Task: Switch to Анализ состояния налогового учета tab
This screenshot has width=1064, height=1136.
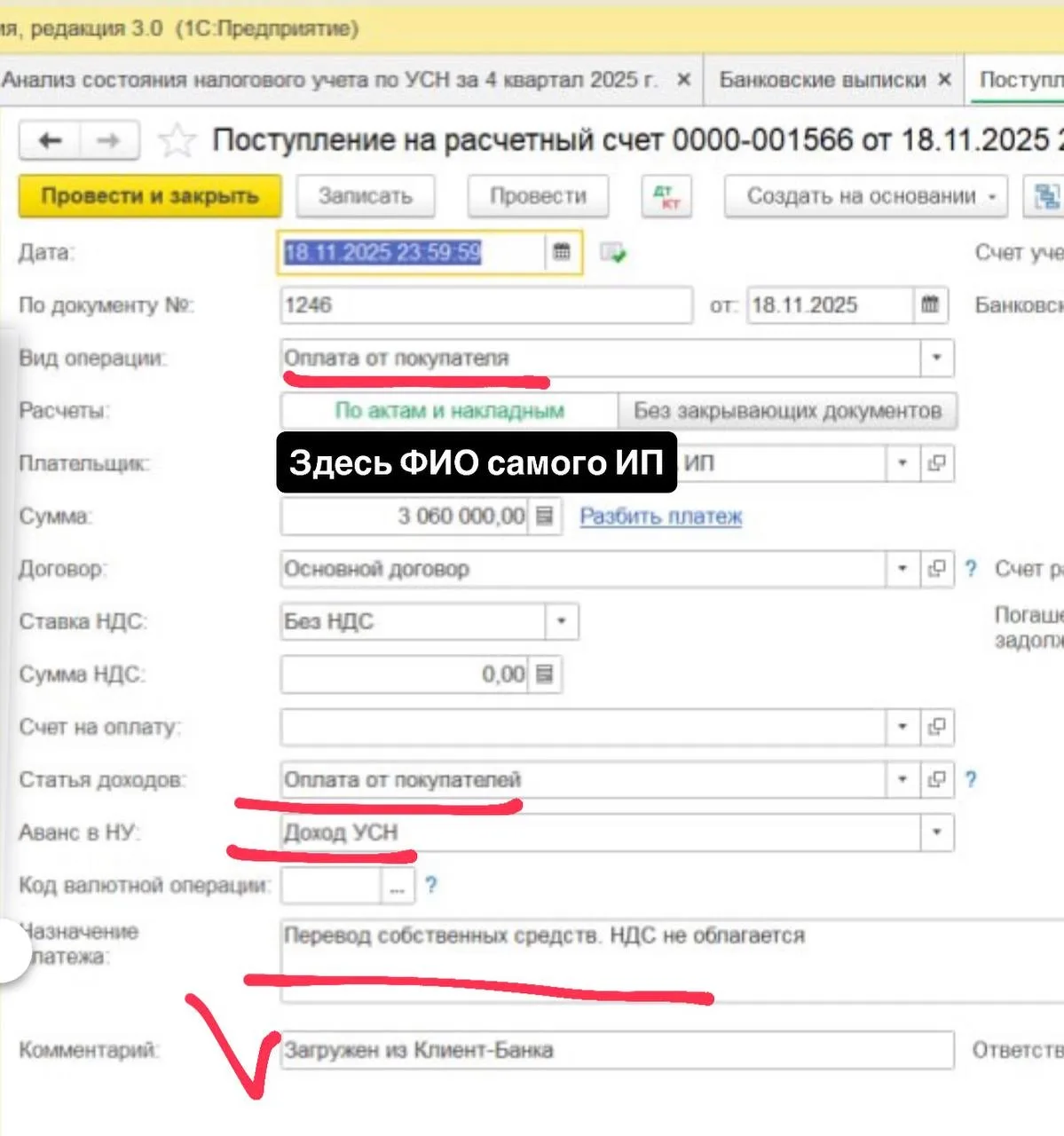Action: (x=330, y=80)
